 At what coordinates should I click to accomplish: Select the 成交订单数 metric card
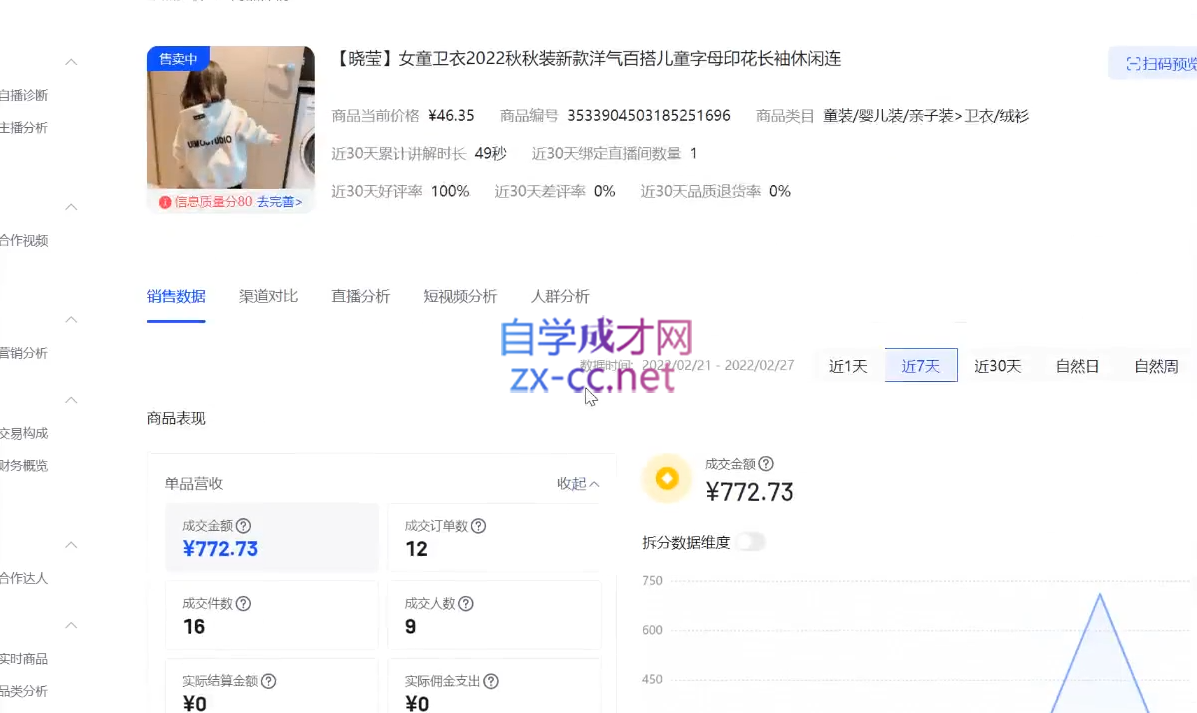[494, 537]
